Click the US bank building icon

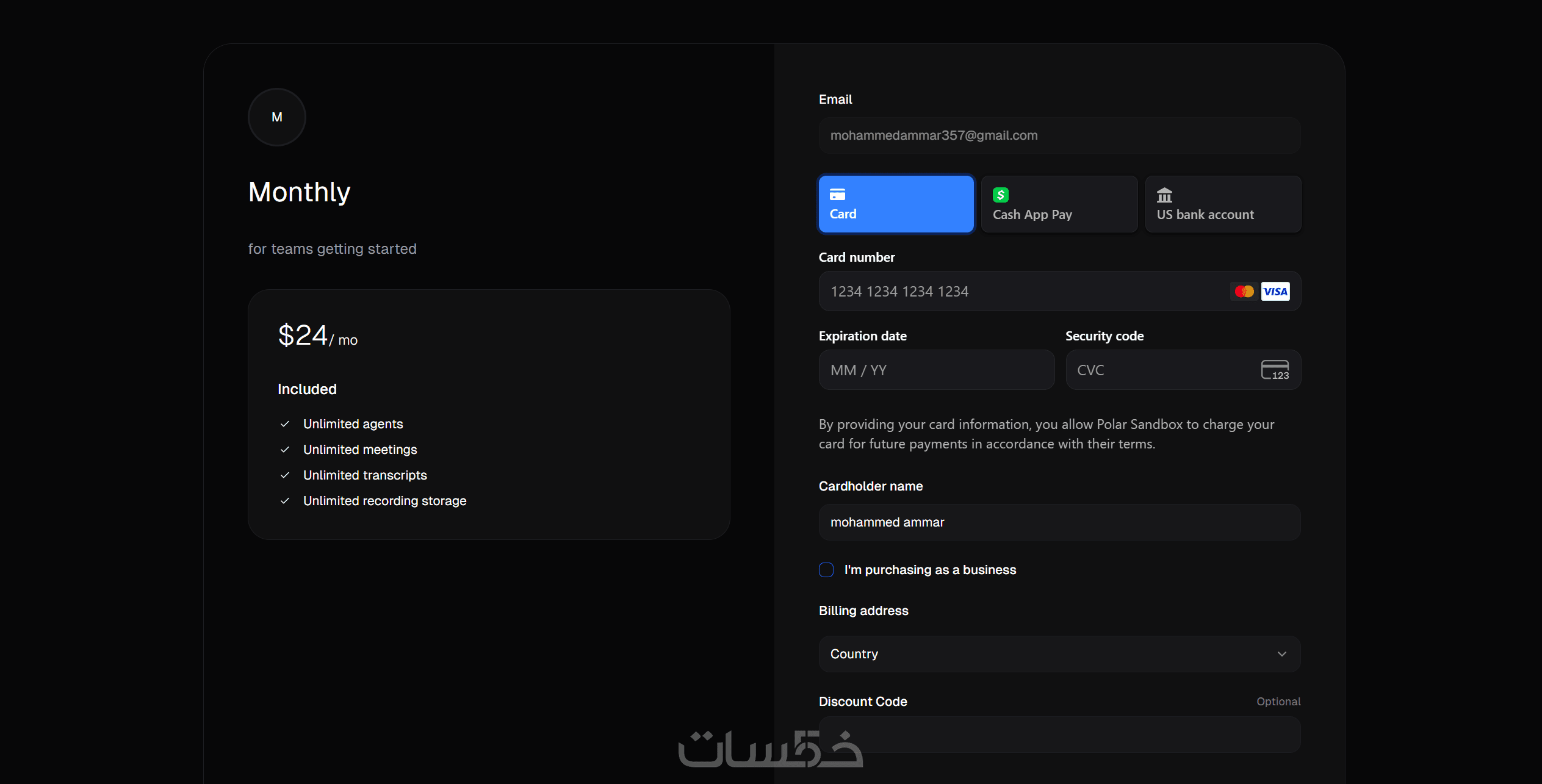pos(1164,195)
